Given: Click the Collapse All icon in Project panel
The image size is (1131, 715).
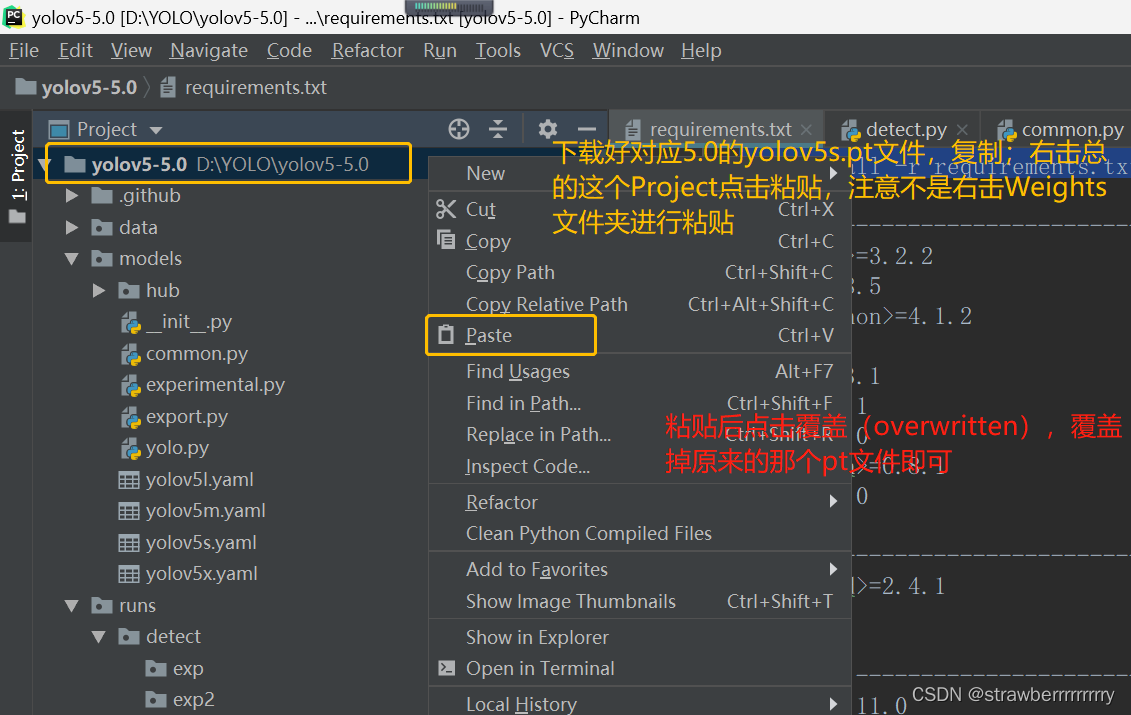Looking at the screenshot, I should (x=497, y=129).
